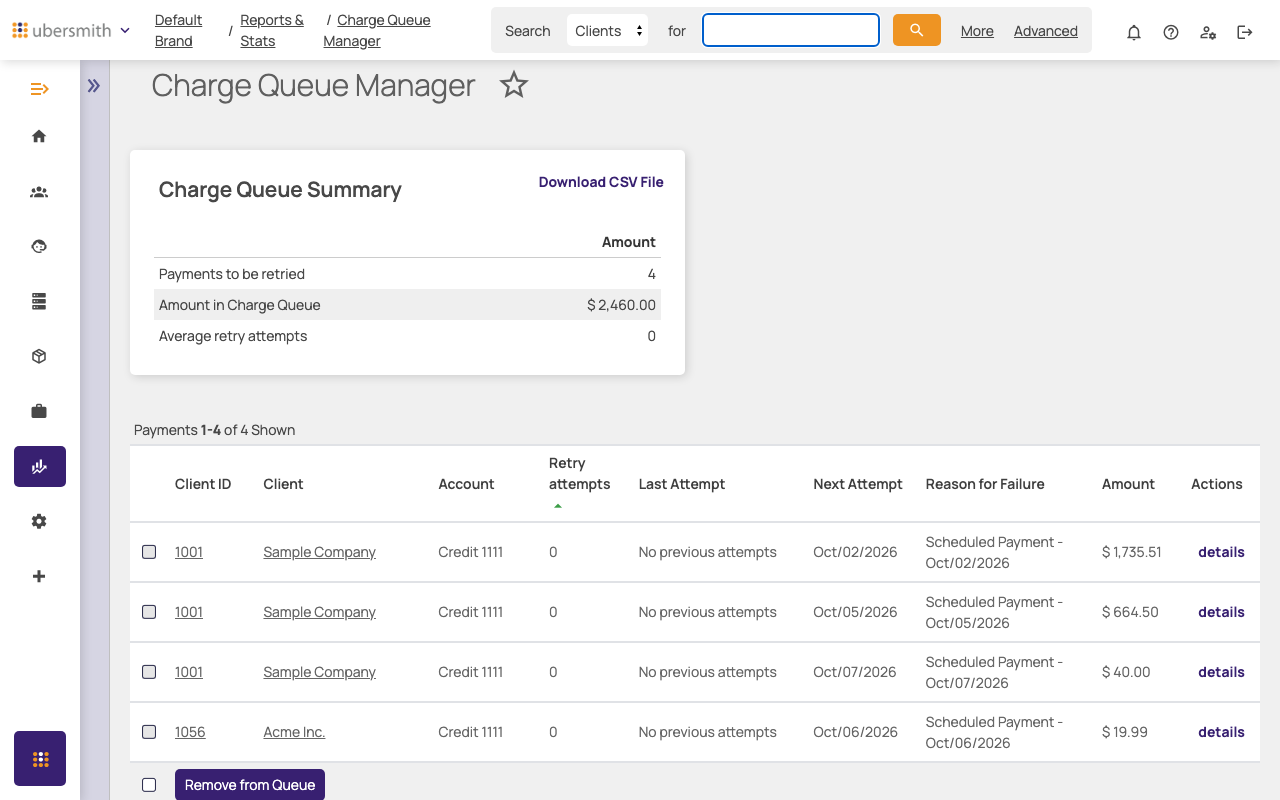1280x800 pixels.
Task: Click the plus icon in sidebar
Action: pos(39,576)
